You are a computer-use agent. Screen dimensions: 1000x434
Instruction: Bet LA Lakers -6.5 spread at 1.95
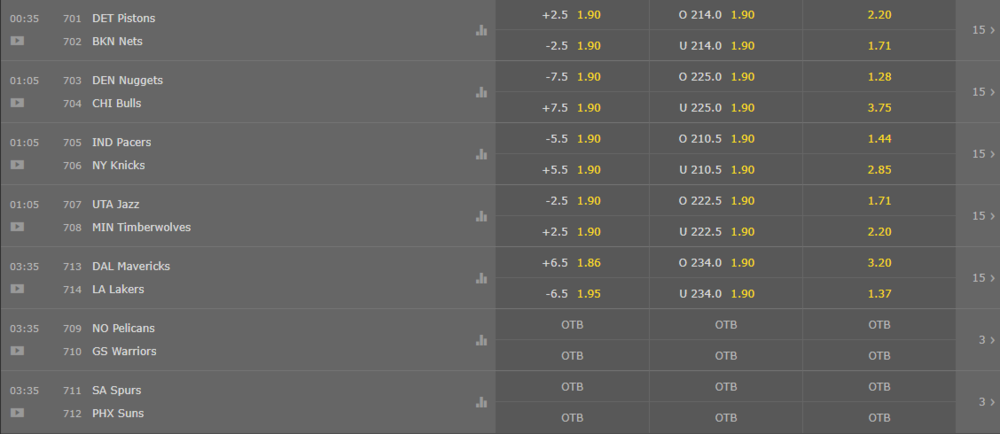(572, 293)
